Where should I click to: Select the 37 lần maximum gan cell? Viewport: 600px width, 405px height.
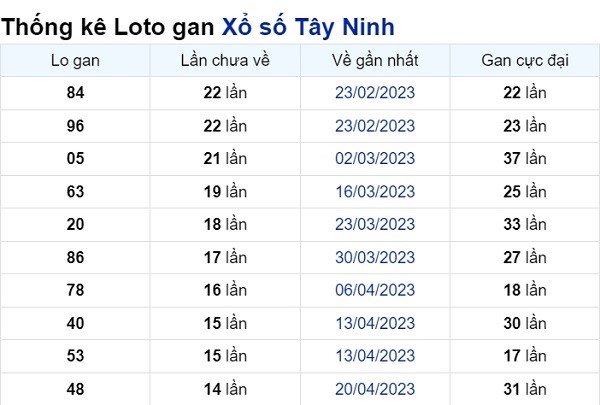click(525, 158)
